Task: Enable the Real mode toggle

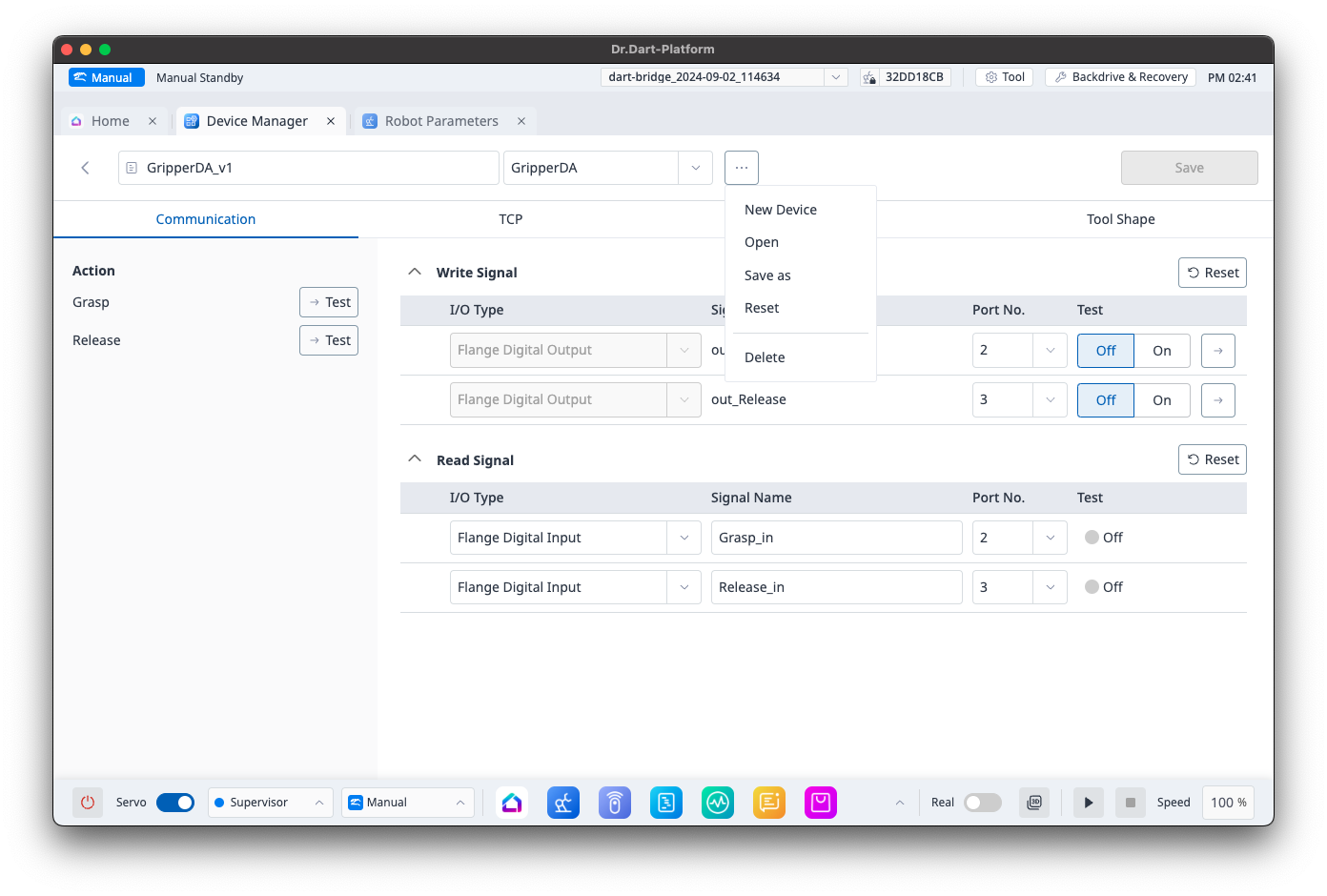Action: (982, 803)
